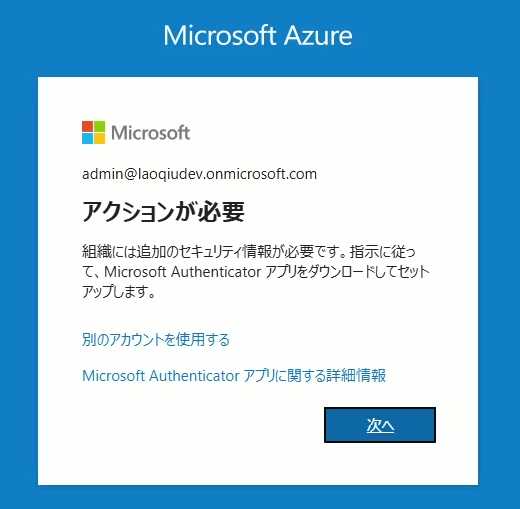The height and width of the screenshot is (509, 520).
Task: Click Microsoft Authenticator text in the description paragraph
Action: 183,272
